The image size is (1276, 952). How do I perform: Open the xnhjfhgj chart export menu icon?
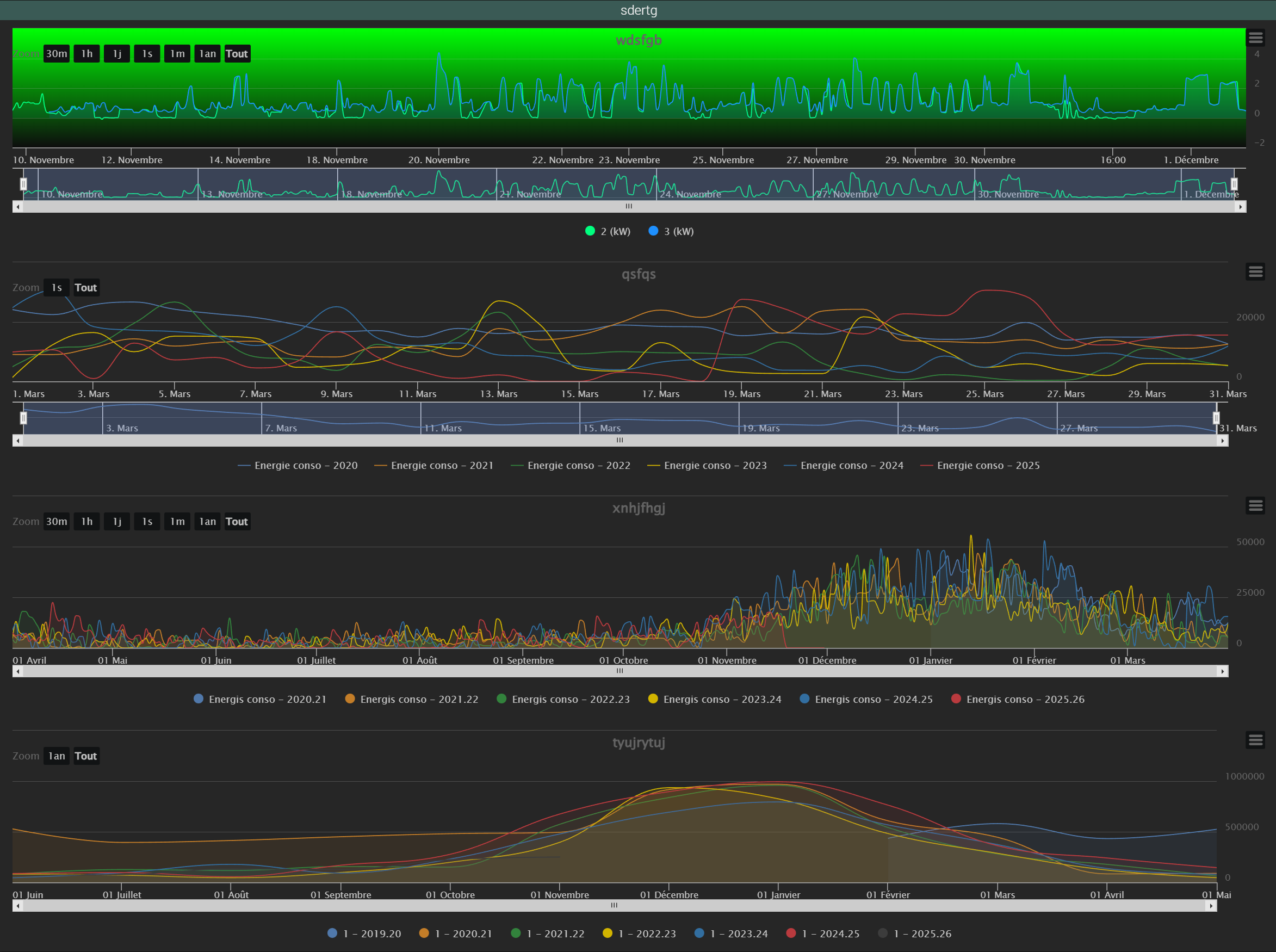[1255, 505]
